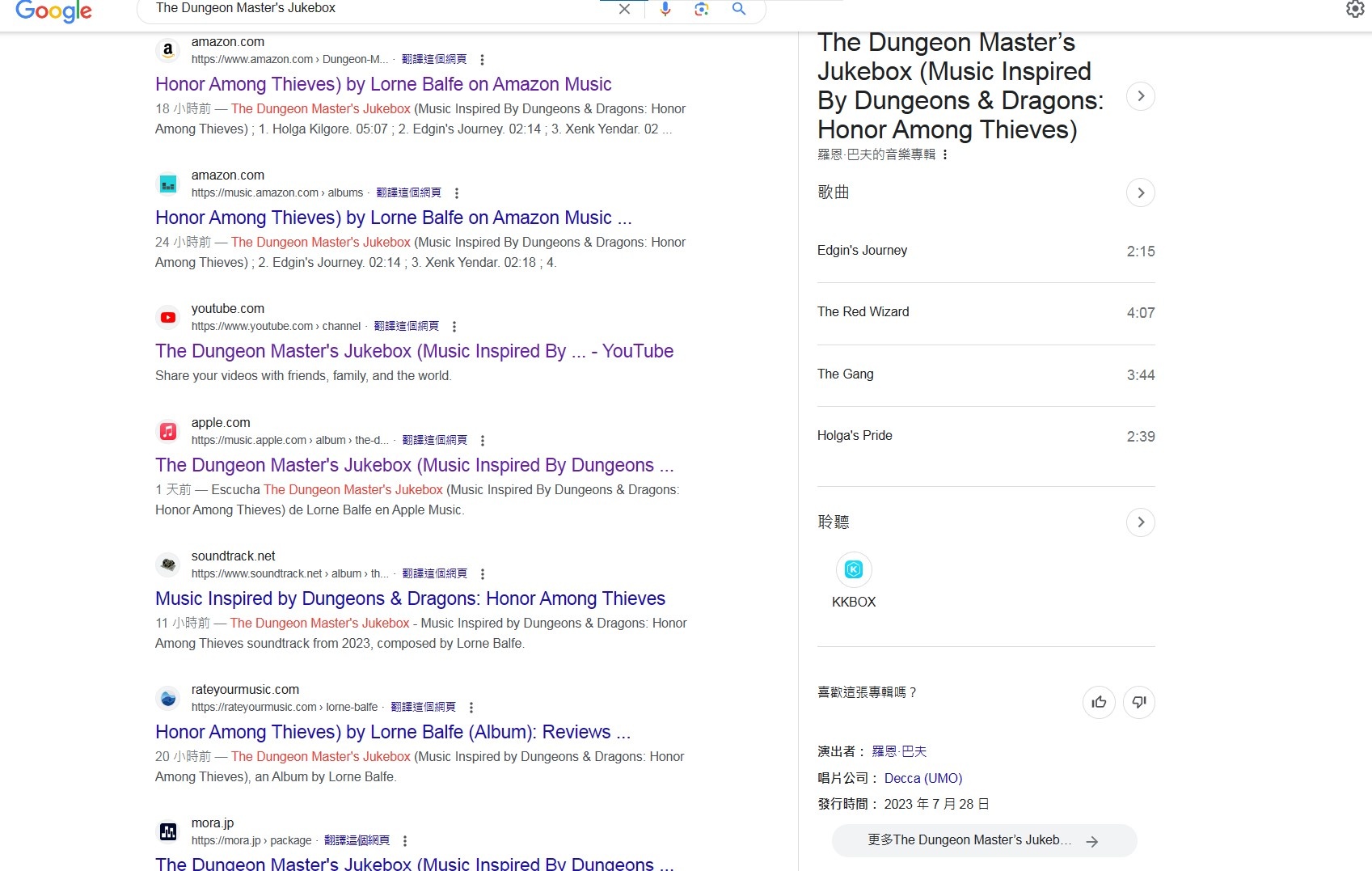Open more options for soundtrack.net result
The width and height of the screenshot is (1372, 871).
(x=483, y=574)
